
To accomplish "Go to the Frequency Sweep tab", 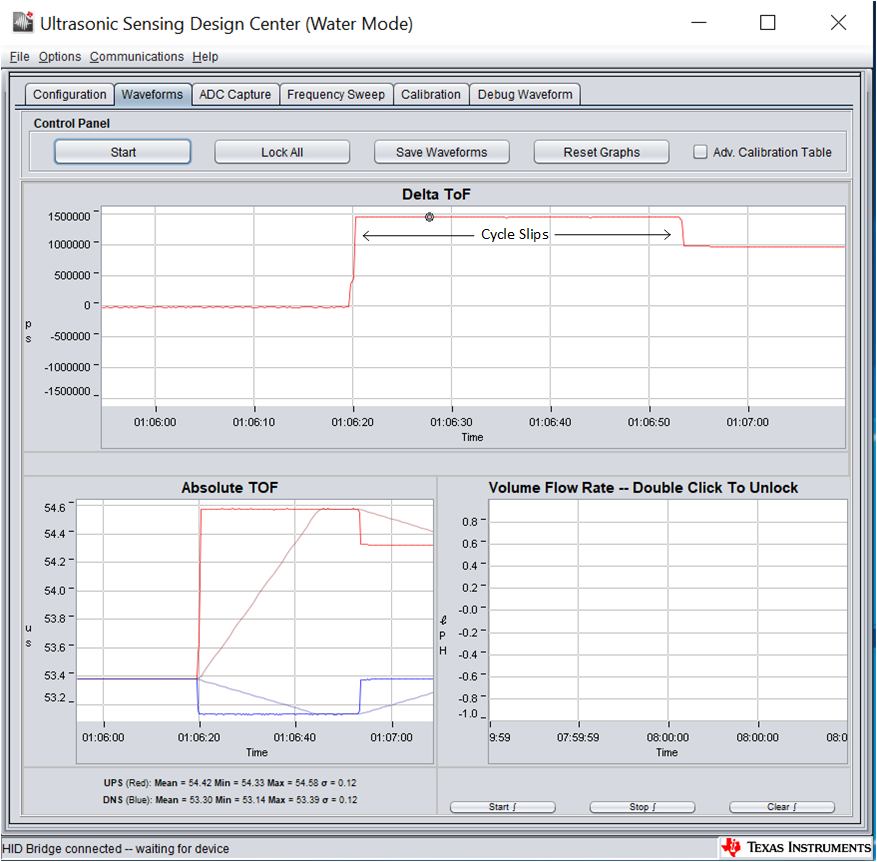I will pyautogui.click(x=336, y=95).
